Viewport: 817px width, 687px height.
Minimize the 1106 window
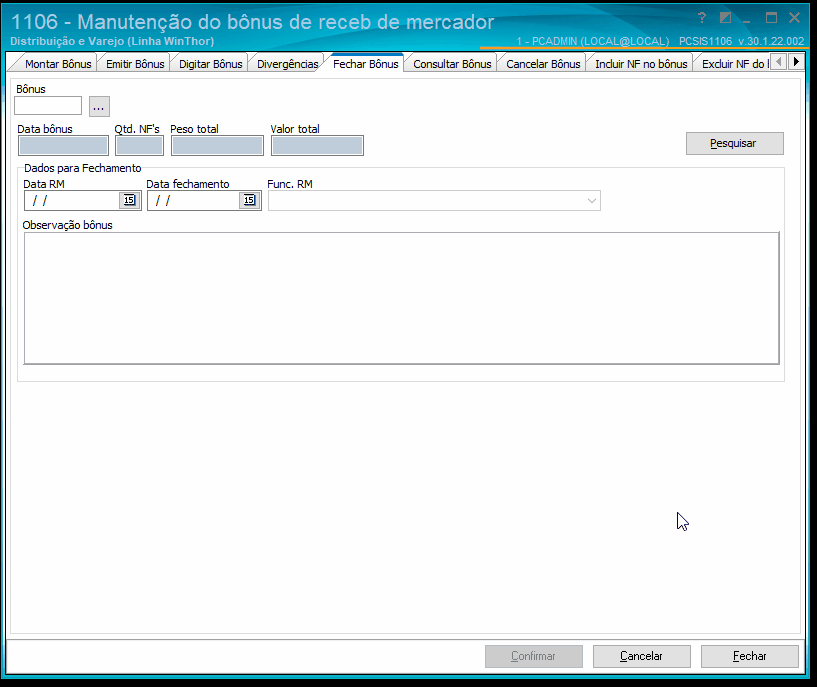click(x=747, y=19)
